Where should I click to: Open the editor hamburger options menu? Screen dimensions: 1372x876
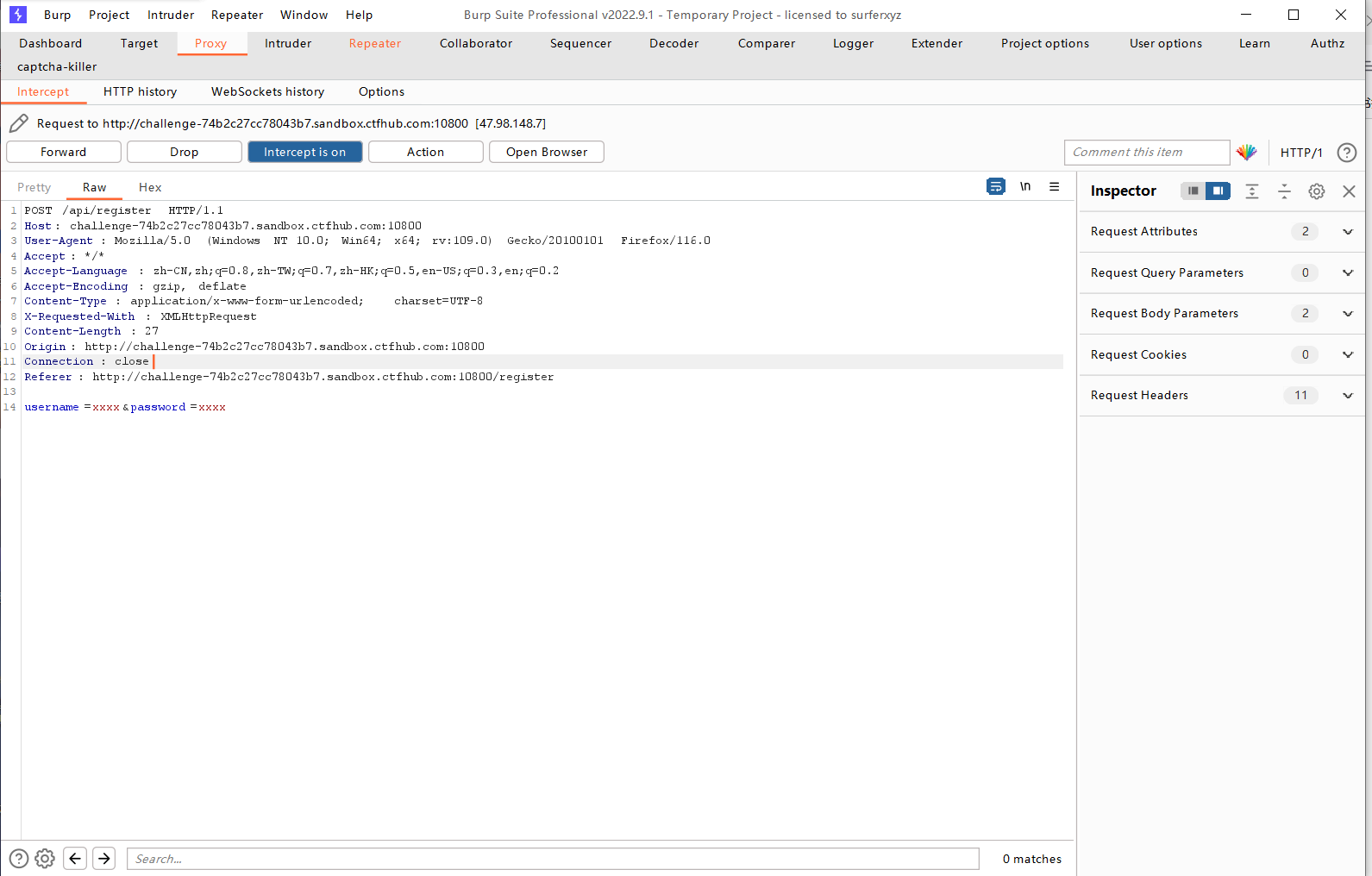point(1055,186)
